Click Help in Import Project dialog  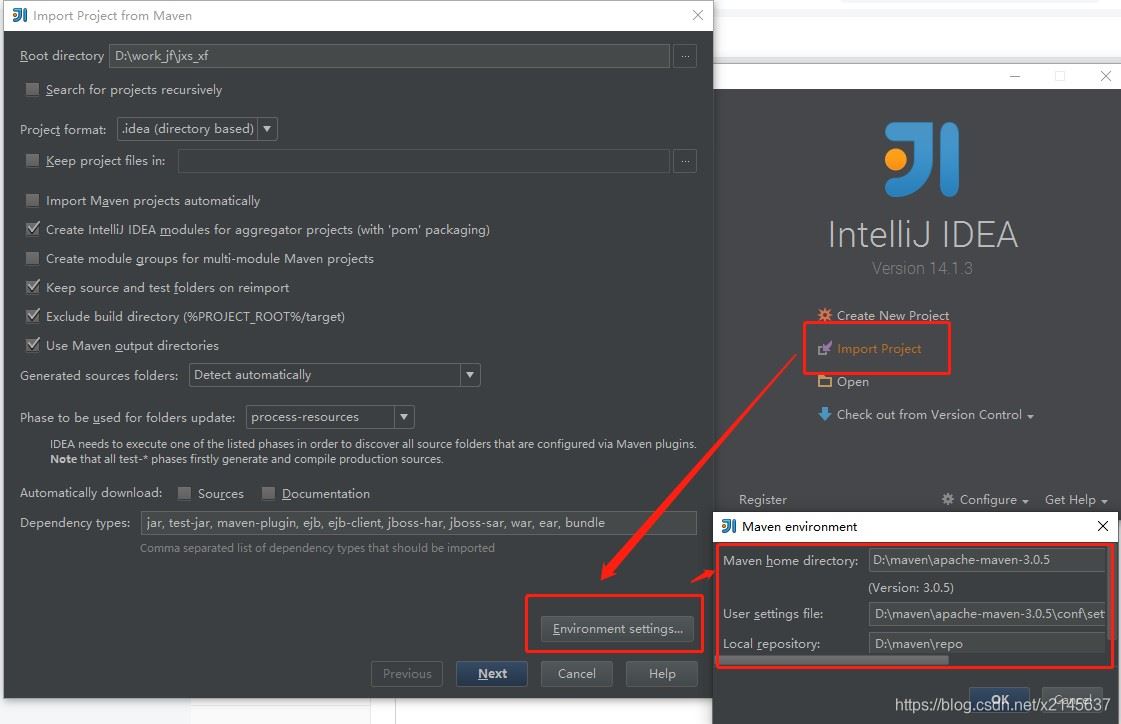662,673
